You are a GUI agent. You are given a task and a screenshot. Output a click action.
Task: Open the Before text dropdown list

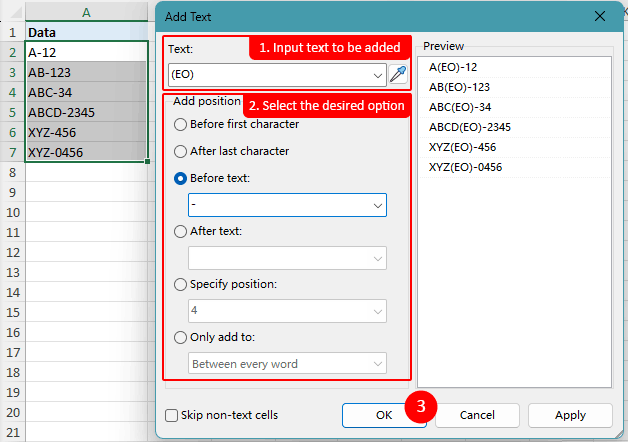coord(377,205)
